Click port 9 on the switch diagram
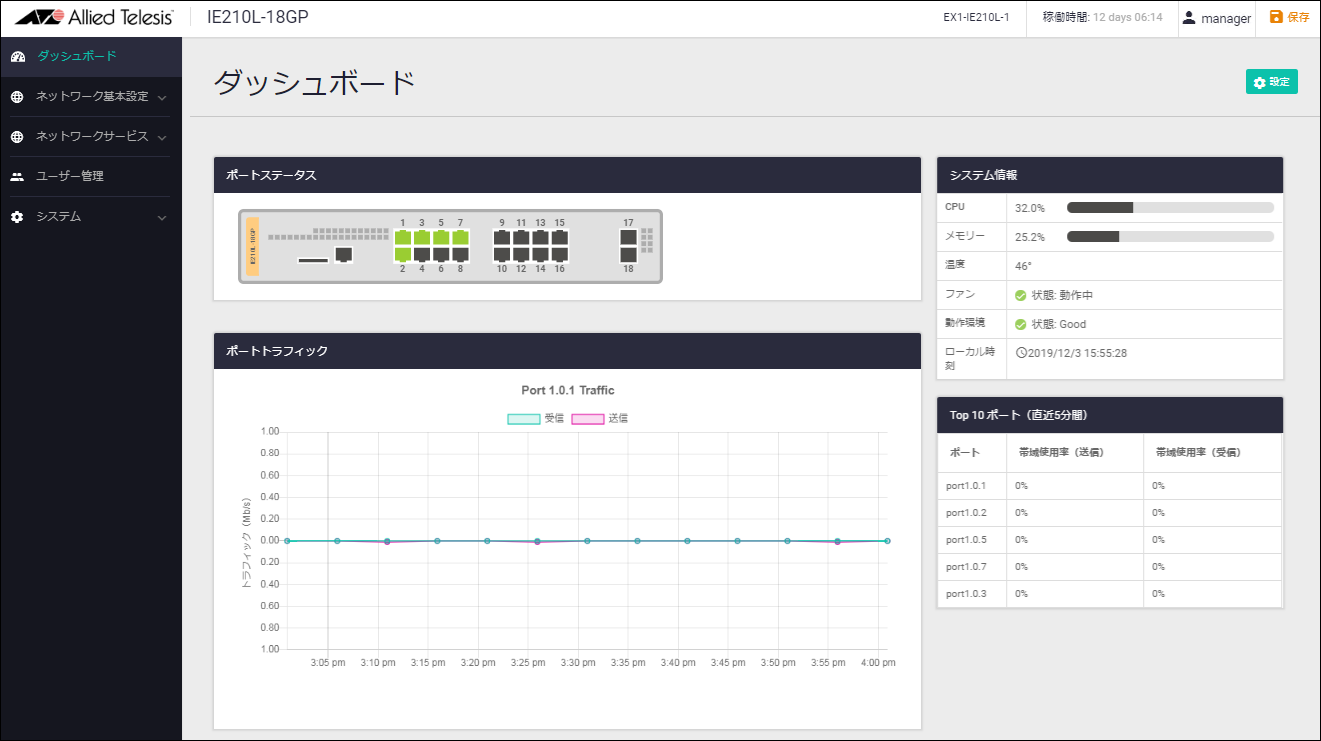 coord(502,238)
